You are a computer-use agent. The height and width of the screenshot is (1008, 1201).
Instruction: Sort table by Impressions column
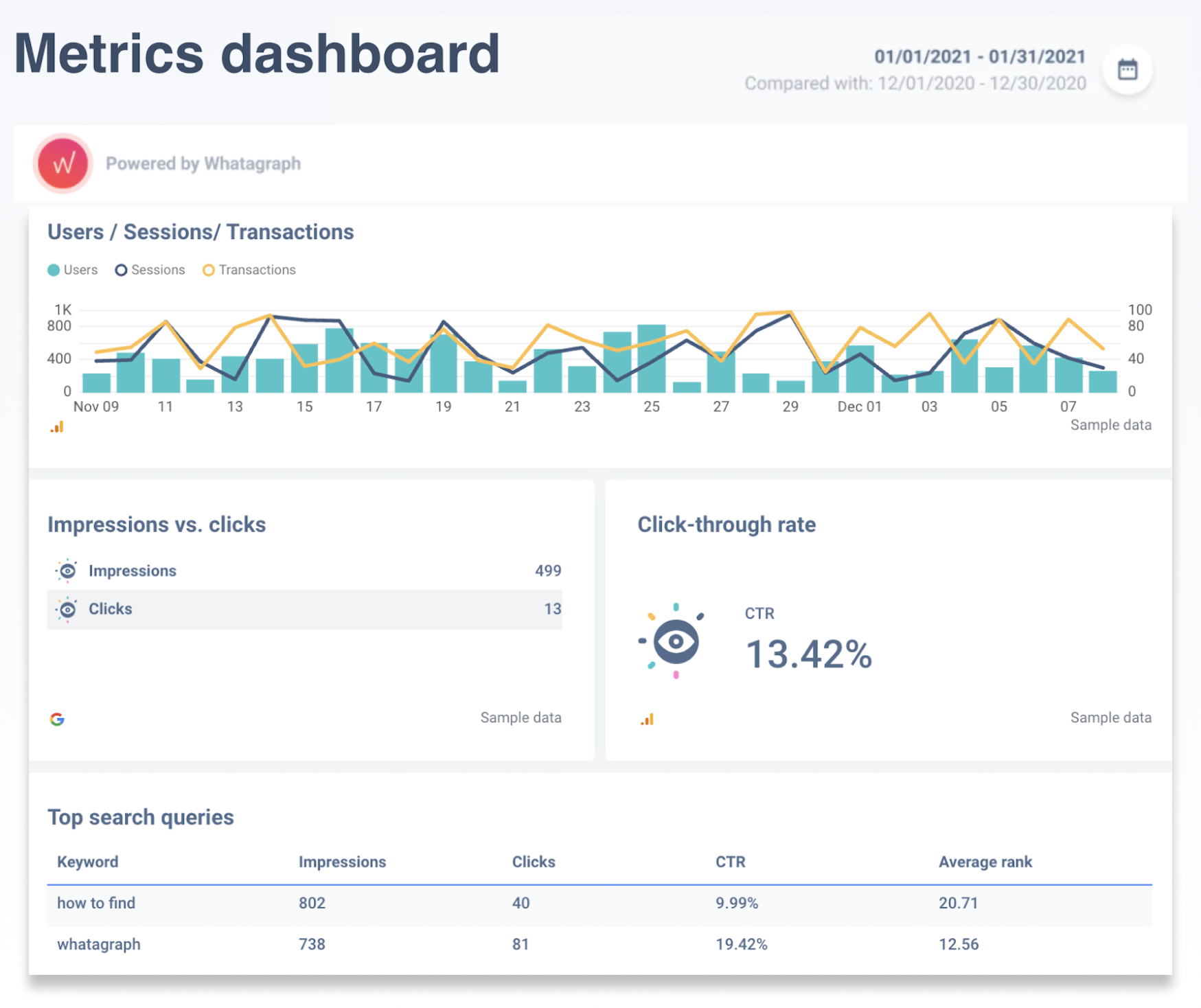click(x=342, y=862)
